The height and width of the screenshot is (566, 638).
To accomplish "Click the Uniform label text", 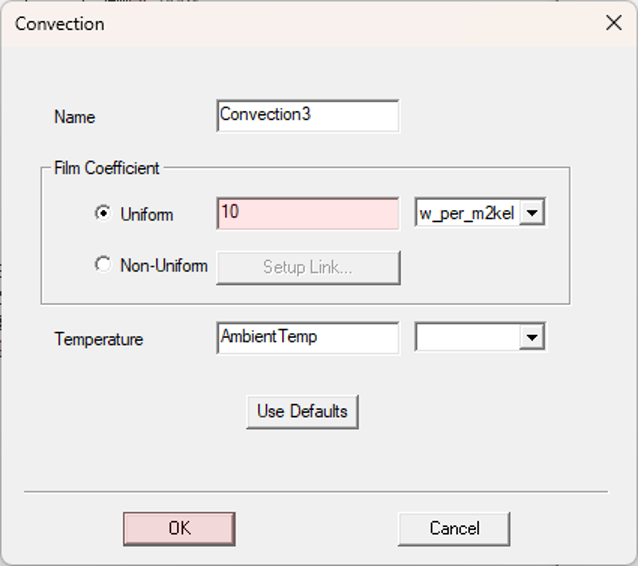I will (x=147, y=214).
